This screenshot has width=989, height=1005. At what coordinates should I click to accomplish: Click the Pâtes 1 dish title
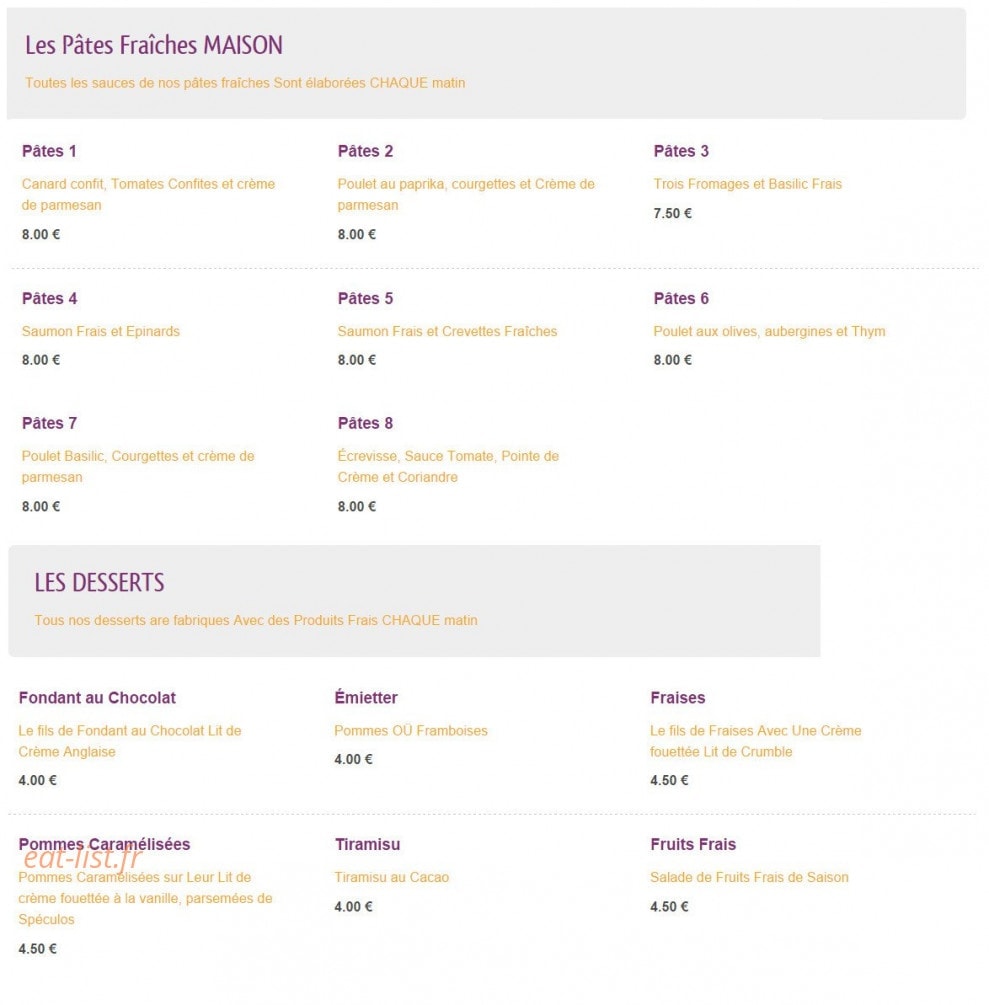click(x=49, y=151)
